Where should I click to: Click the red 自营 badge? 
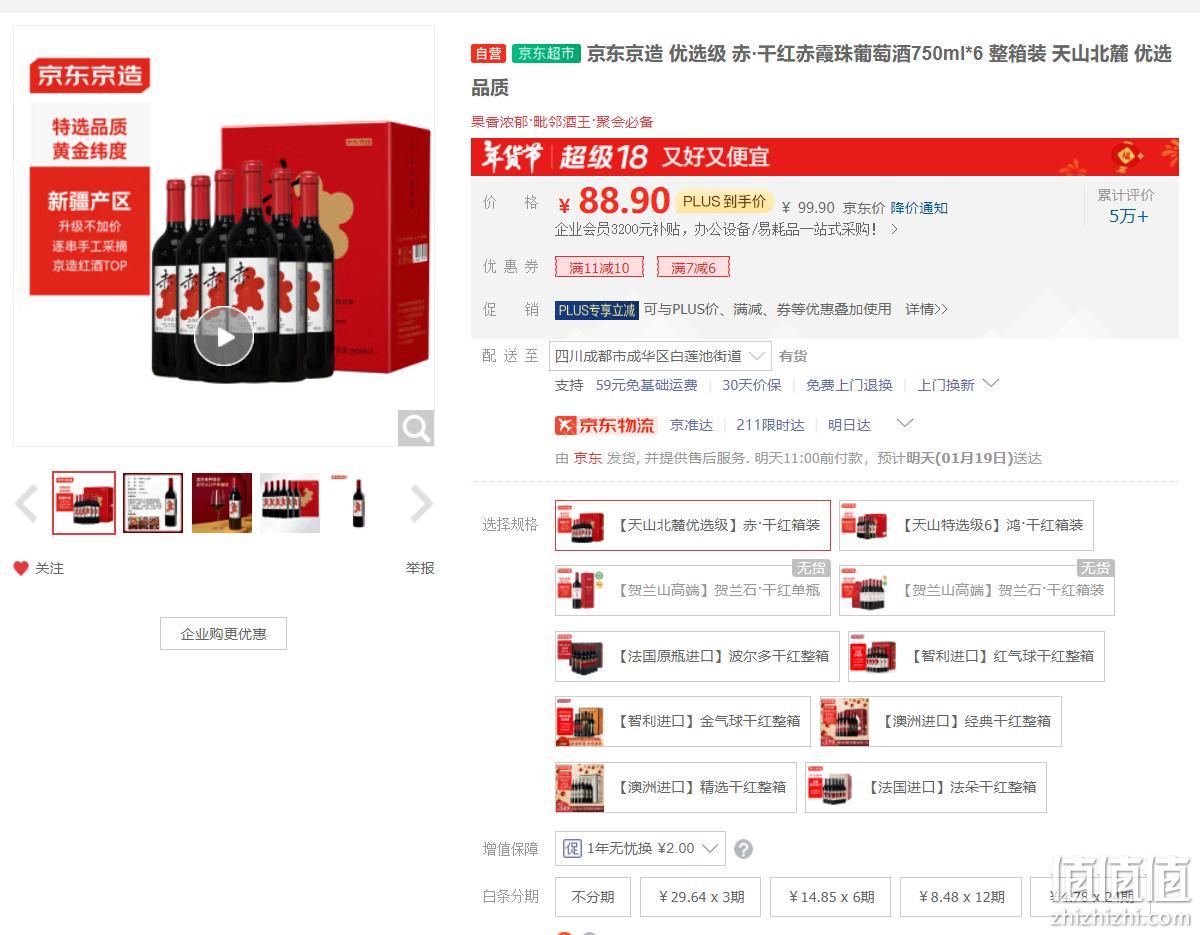tap(489, 54)
